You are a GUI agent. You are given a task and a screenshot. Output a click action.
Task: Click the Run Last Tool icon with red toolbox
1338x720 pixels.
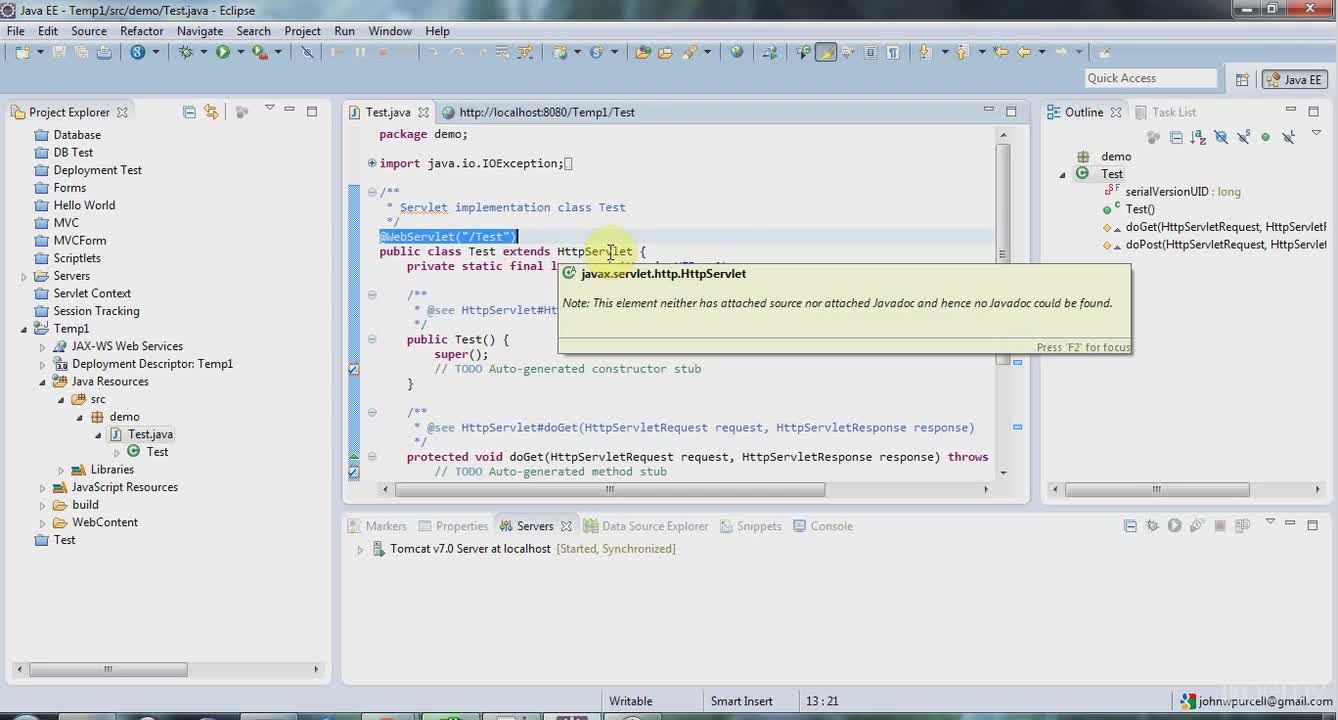[x=260, y=52]
